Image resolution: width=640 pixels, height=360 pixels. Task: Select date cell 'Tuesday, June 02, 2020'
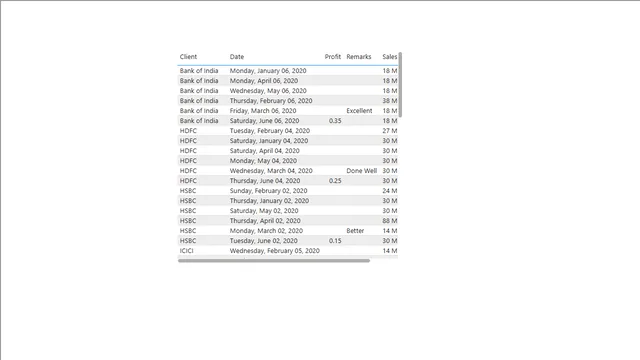pos(263,241)
